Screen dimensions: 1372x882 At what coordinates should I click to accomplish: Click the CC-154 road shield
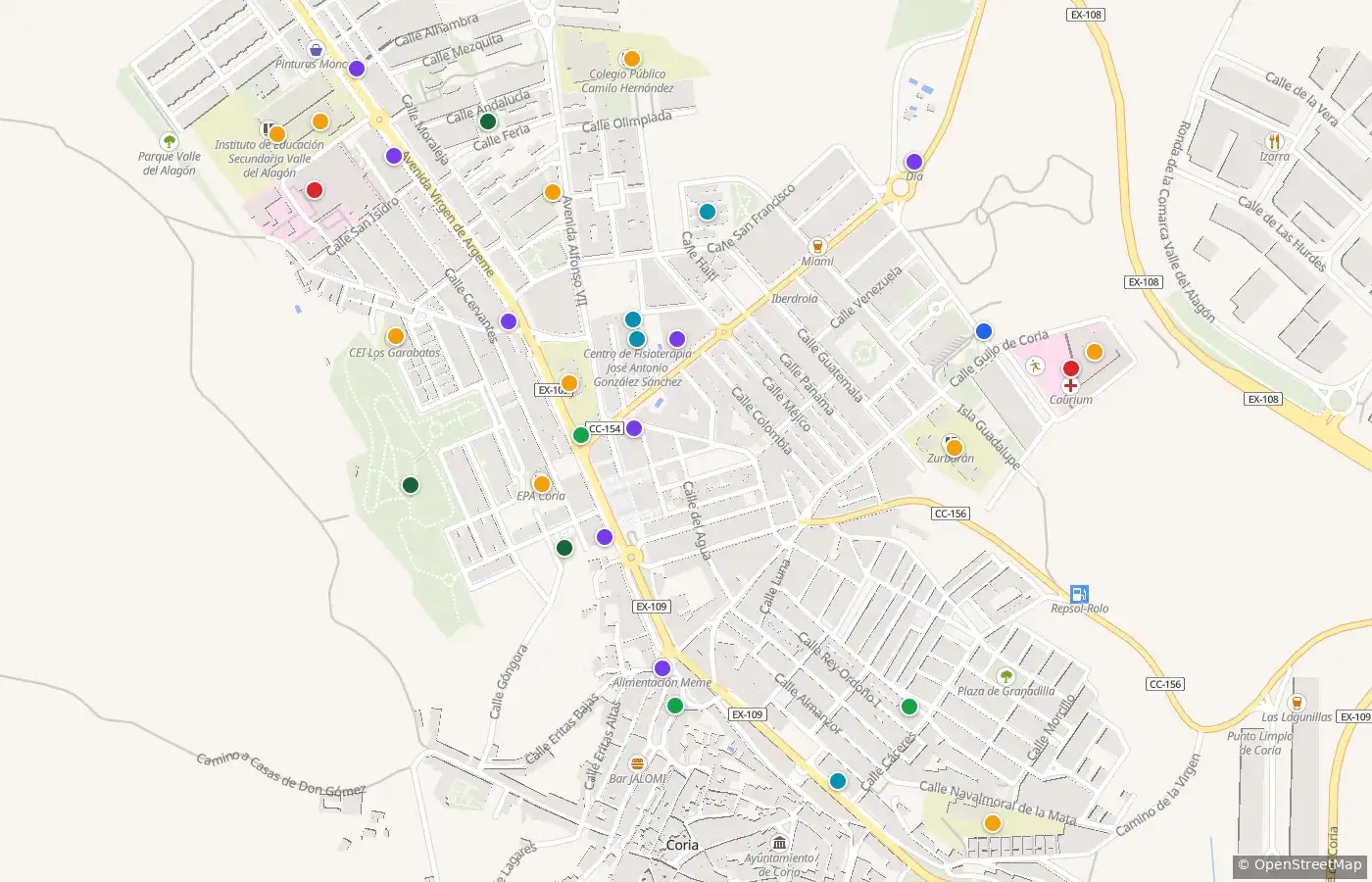click(x=606, y=428)
